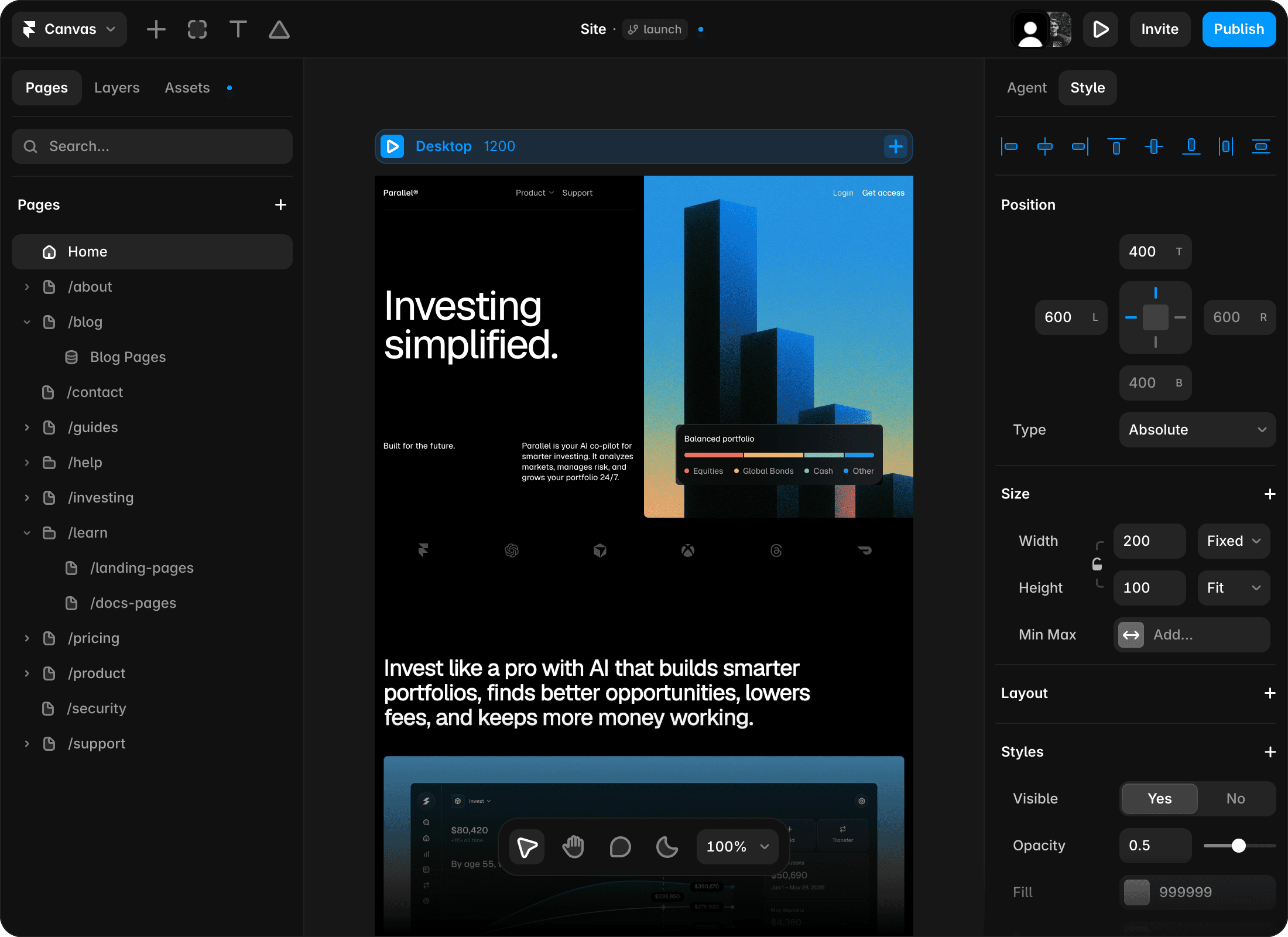Open the Home page
This screenshot has width=1288, height=937.
152,252
